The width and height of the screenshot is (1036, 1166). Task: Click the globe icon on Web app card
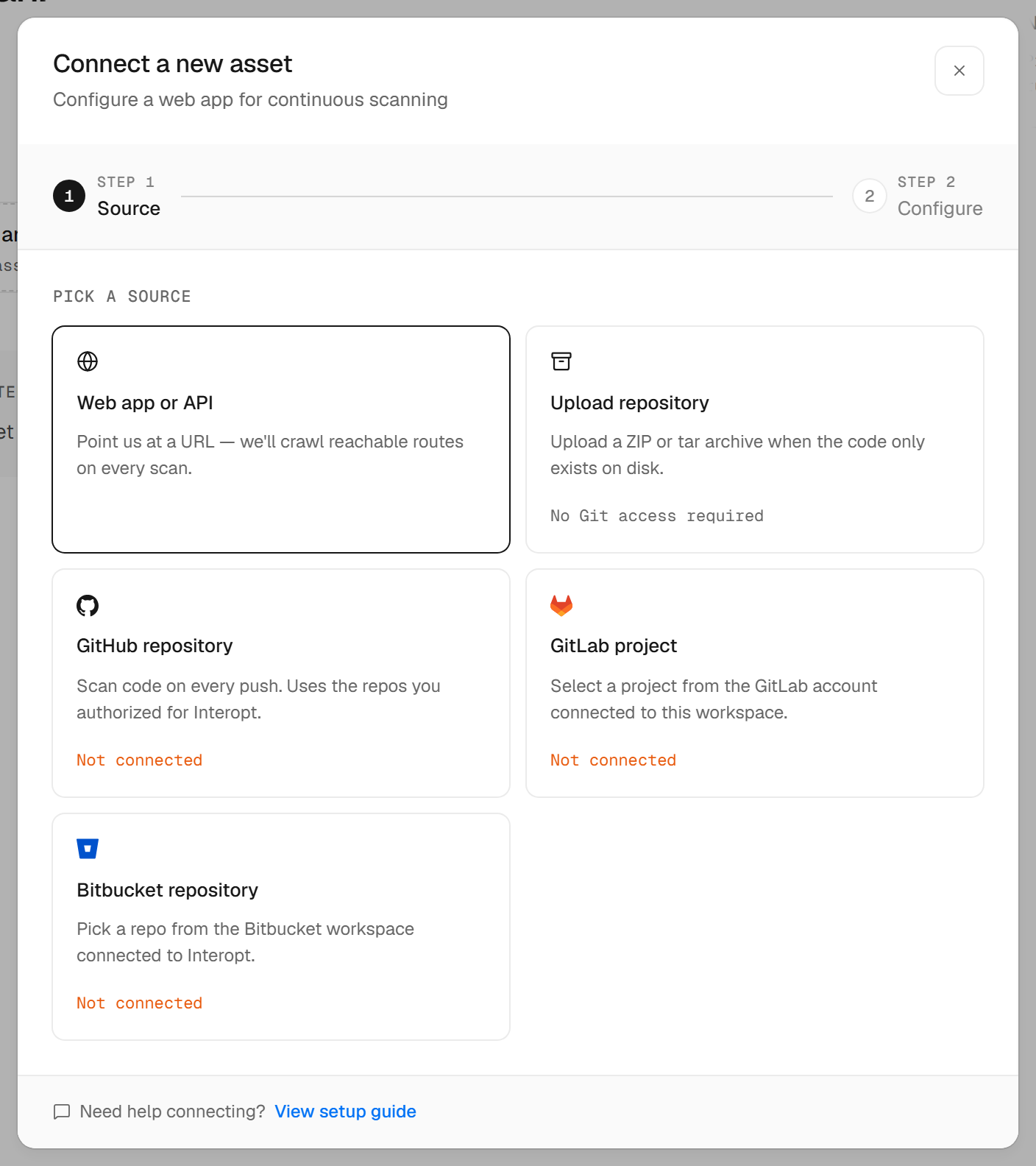coord(88,361)
